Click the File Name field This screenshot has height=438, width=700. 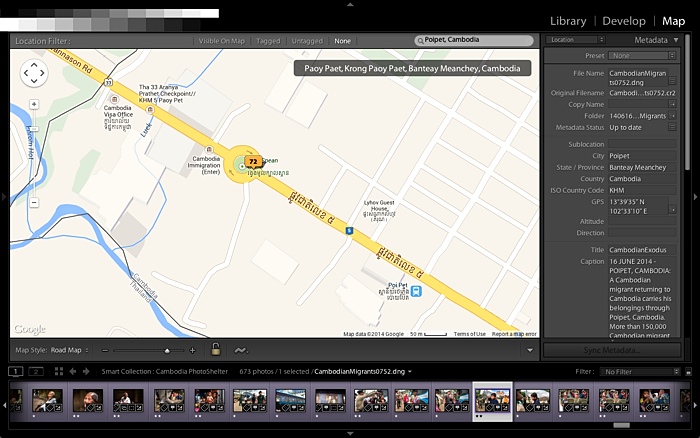click(x=638, y=78)
